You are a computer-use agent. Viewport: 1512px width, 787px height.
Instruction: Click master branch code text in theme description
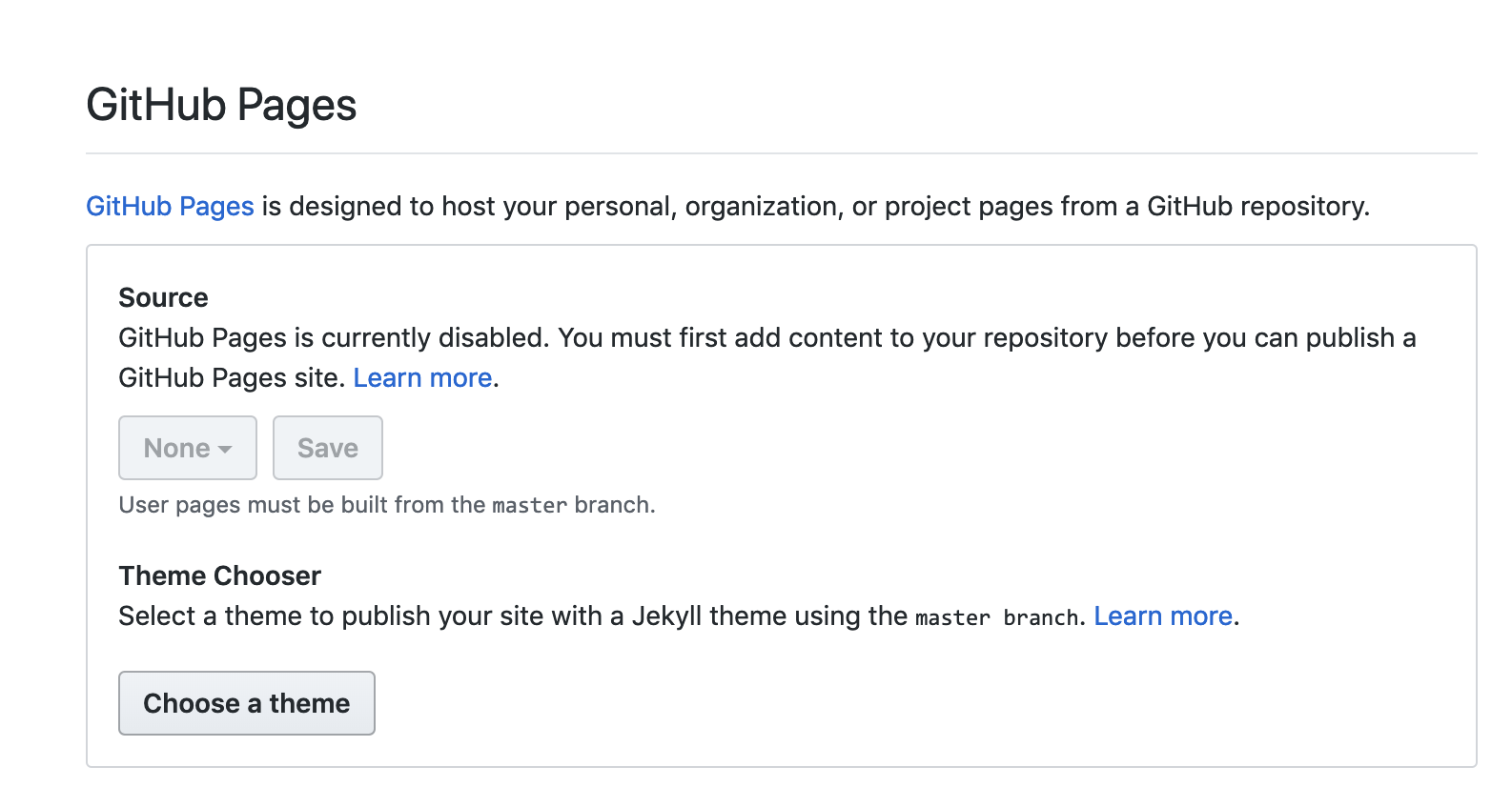pyautogui.click(x=997, y=617)
